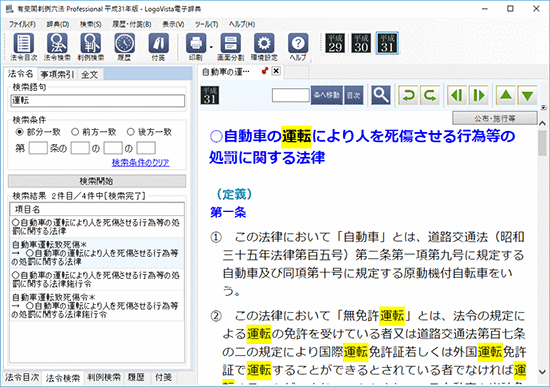
Task: Open the 履歴・付箋(B) menu
Action: [x=132, y=24]
